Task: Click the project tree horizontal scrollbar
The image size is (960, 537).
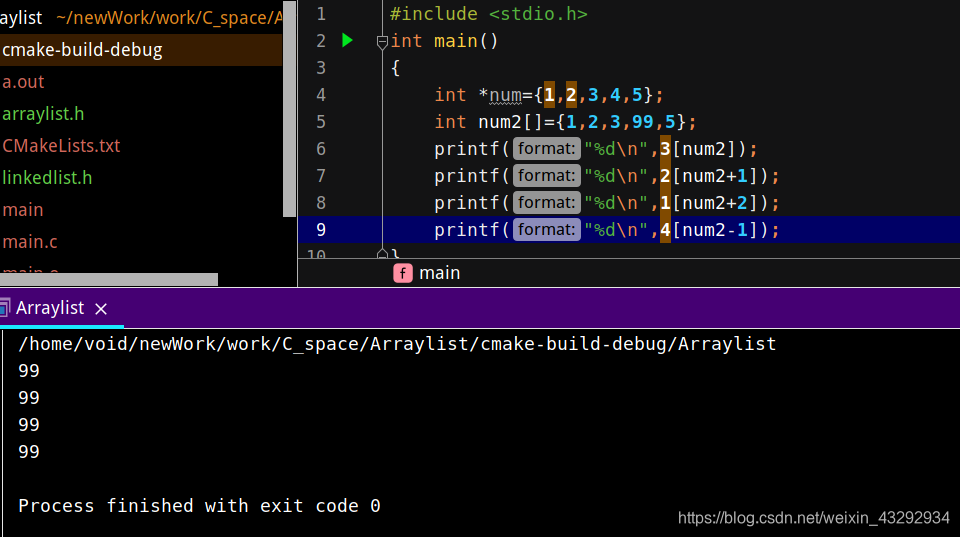Action: pos(109,279)
